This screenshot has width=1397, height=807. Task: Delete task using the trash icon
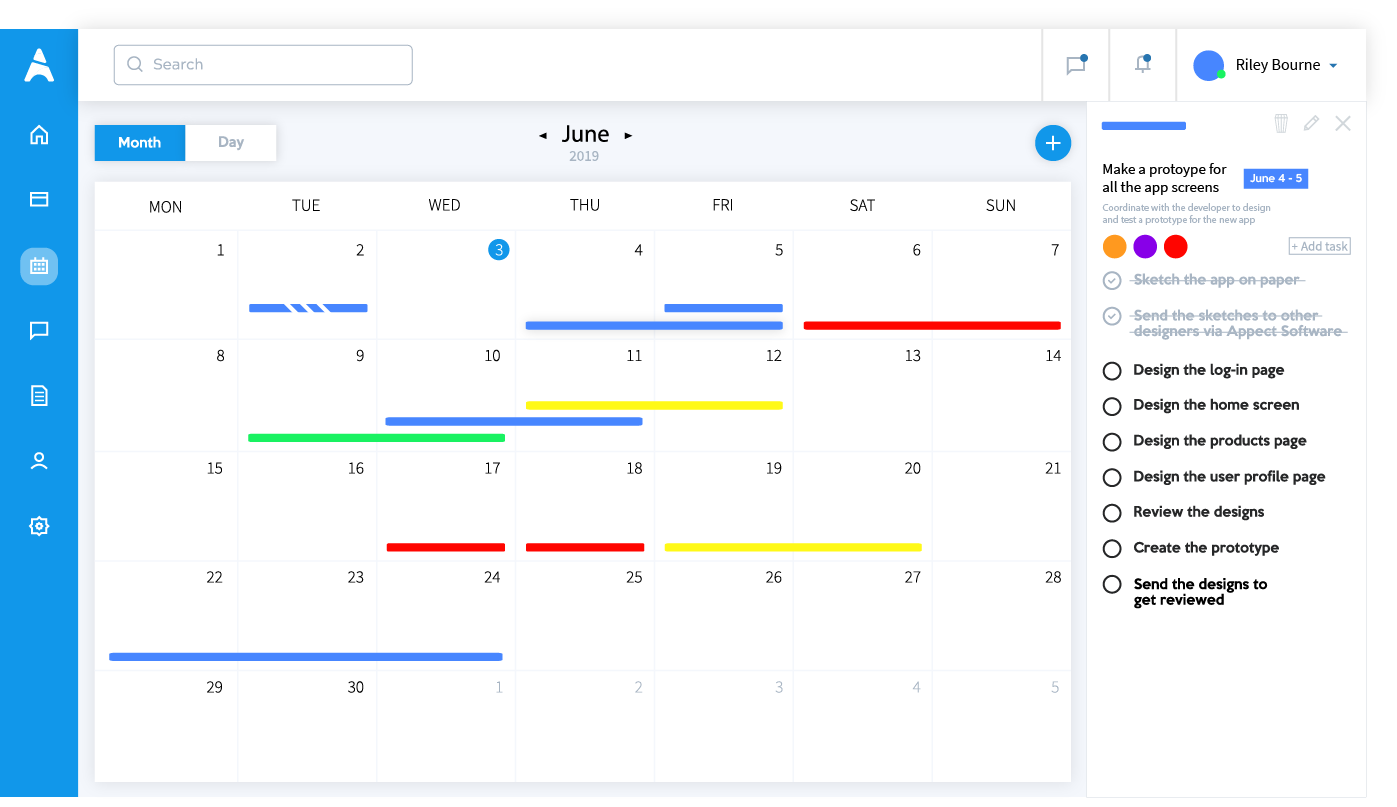click(x=1281, y=123)
